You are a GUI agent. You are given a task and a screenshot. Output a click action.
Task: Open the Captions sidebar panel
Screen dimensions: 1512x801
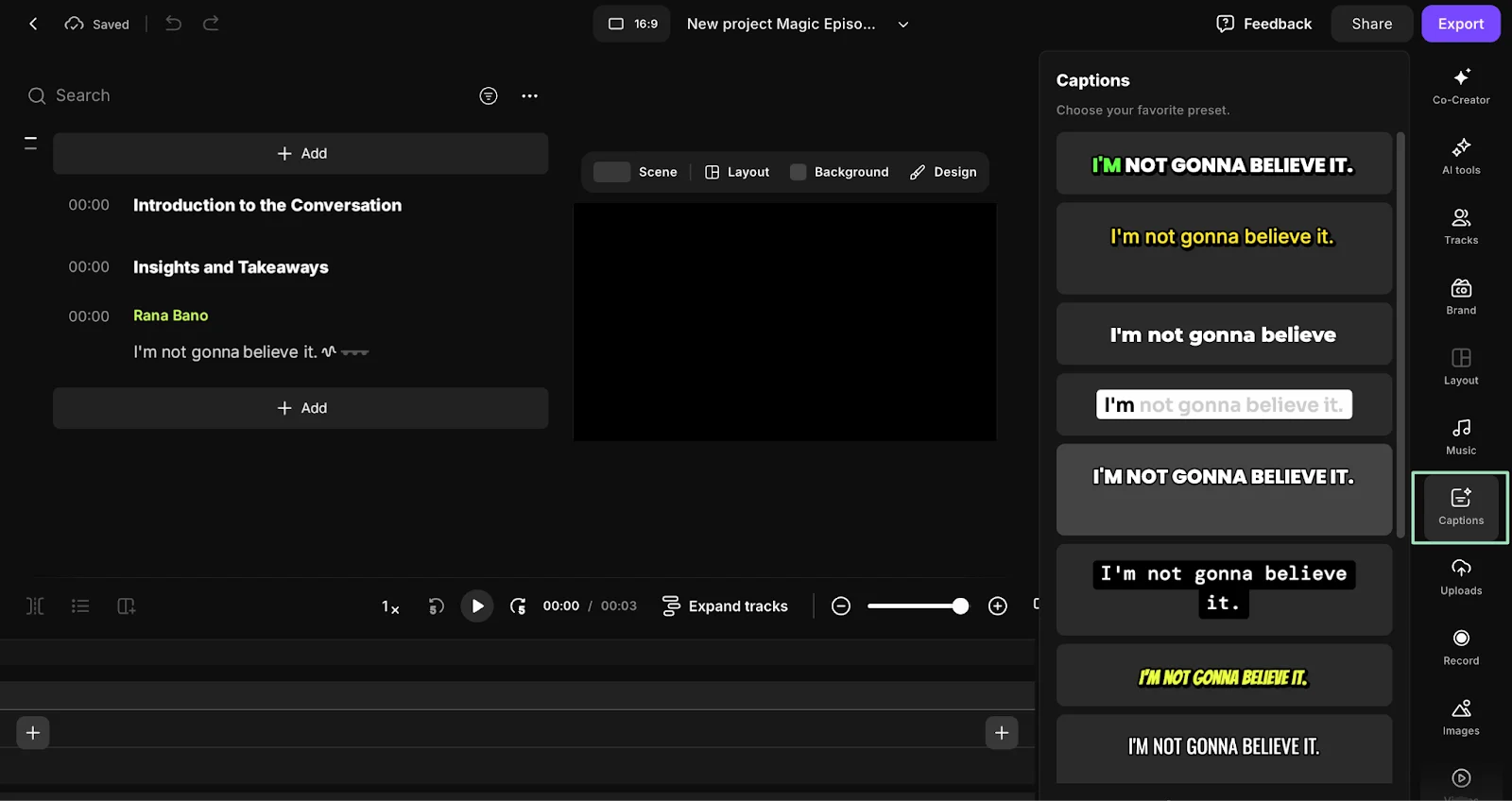point(1461,507)
